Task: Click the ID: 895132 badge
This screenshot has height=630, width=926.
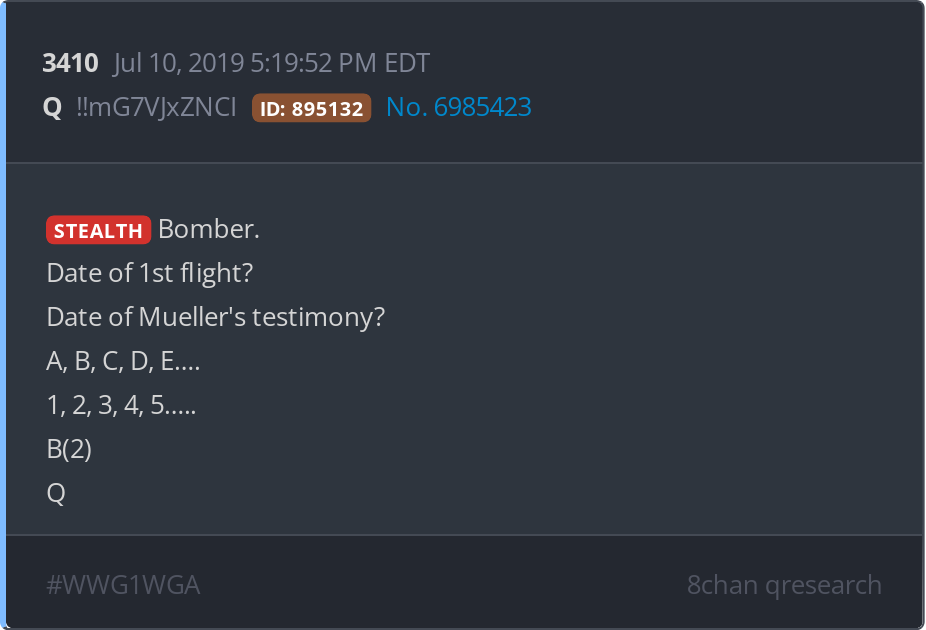Action: coord(311,108)
